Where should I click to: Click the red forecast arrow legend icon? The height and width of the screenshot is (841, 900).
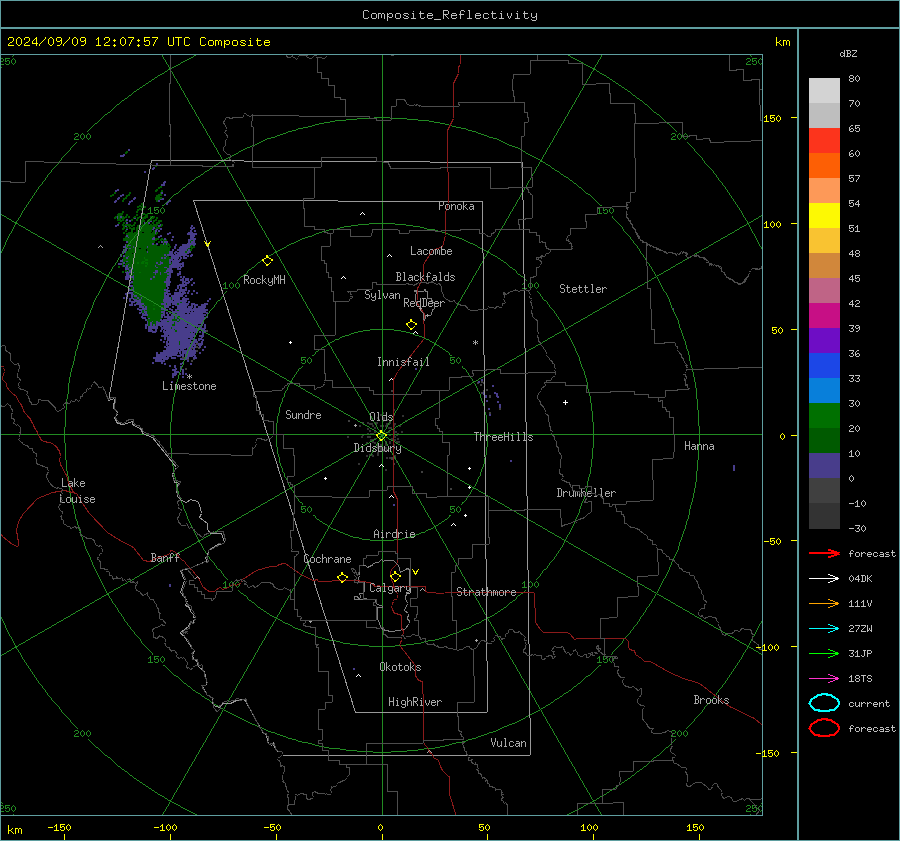824,553
